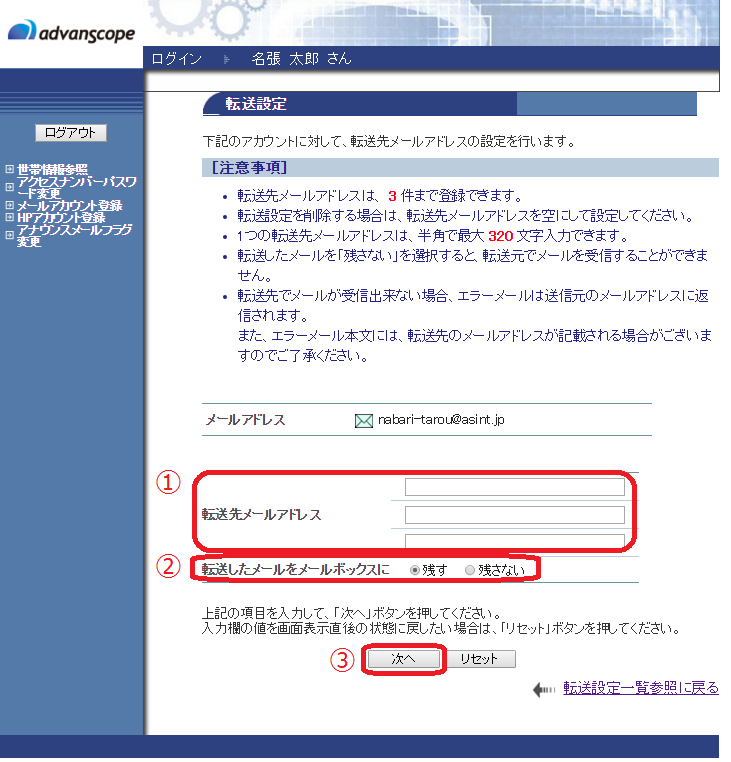Screen dimensions: 731x762
Task: Click the plus icon beside アクセスナンバーパスワード変更
Action: [9, 187]
